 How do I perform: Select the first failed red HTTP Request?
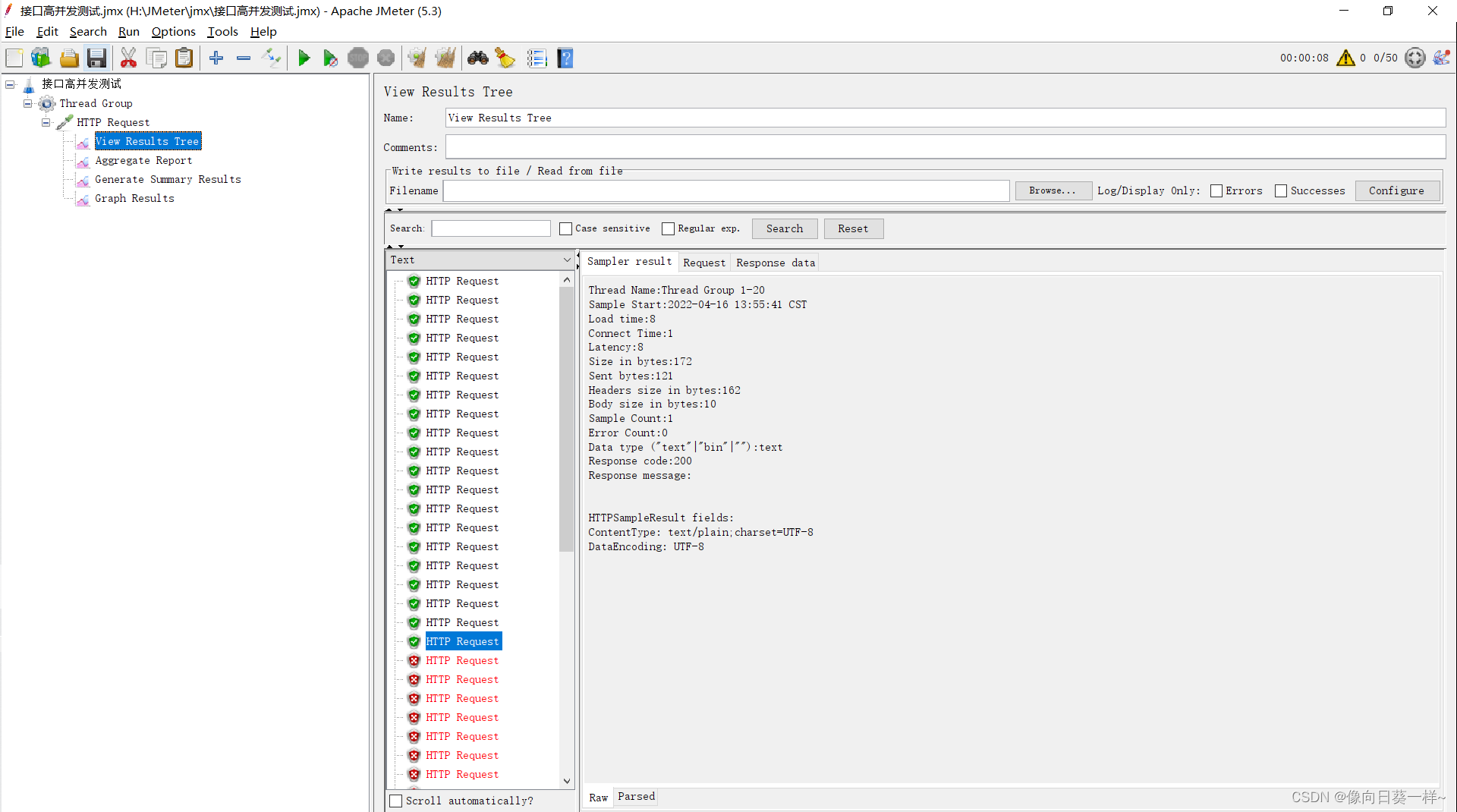[x=462, y=661]
